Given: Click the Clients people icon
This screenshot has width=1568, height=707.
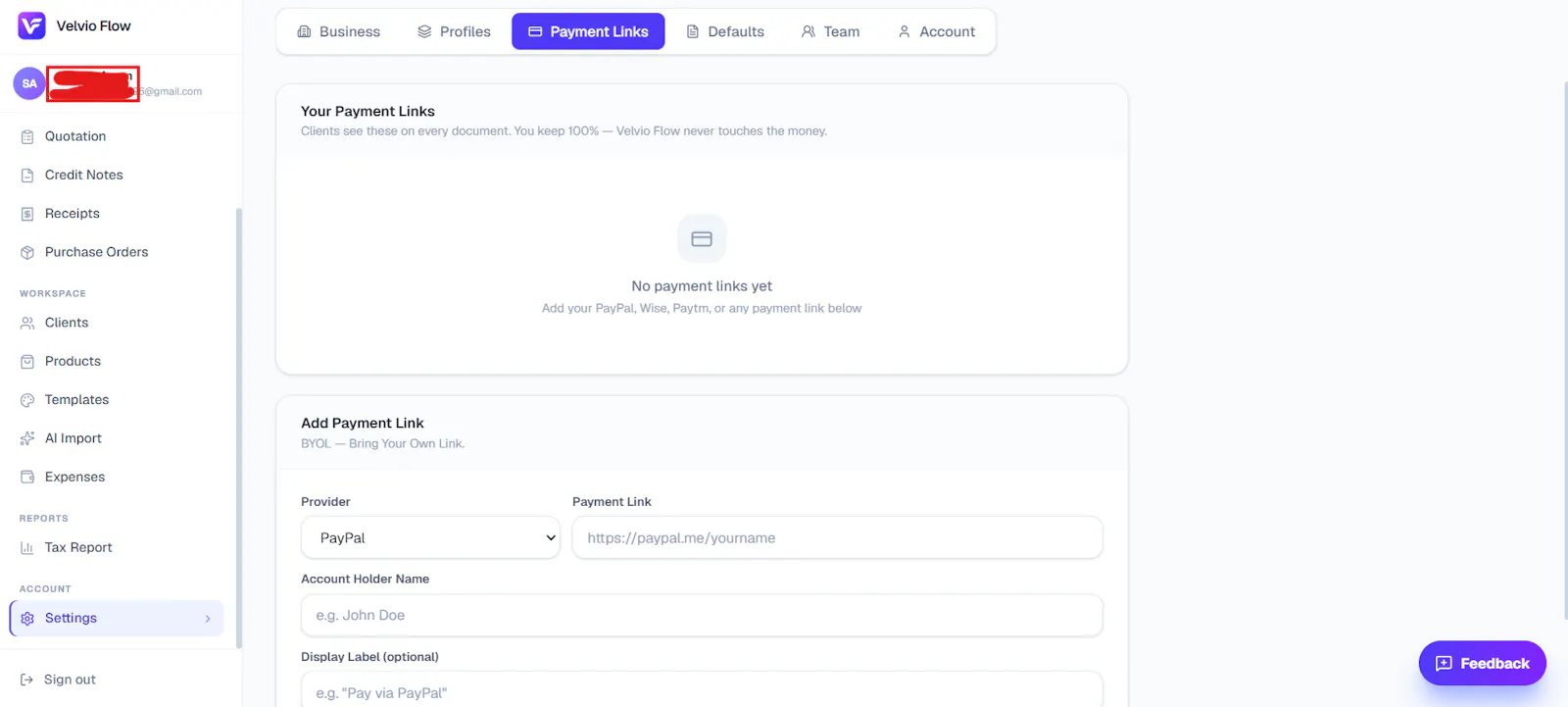Looking at the screenshot, I should pos(27,323).
